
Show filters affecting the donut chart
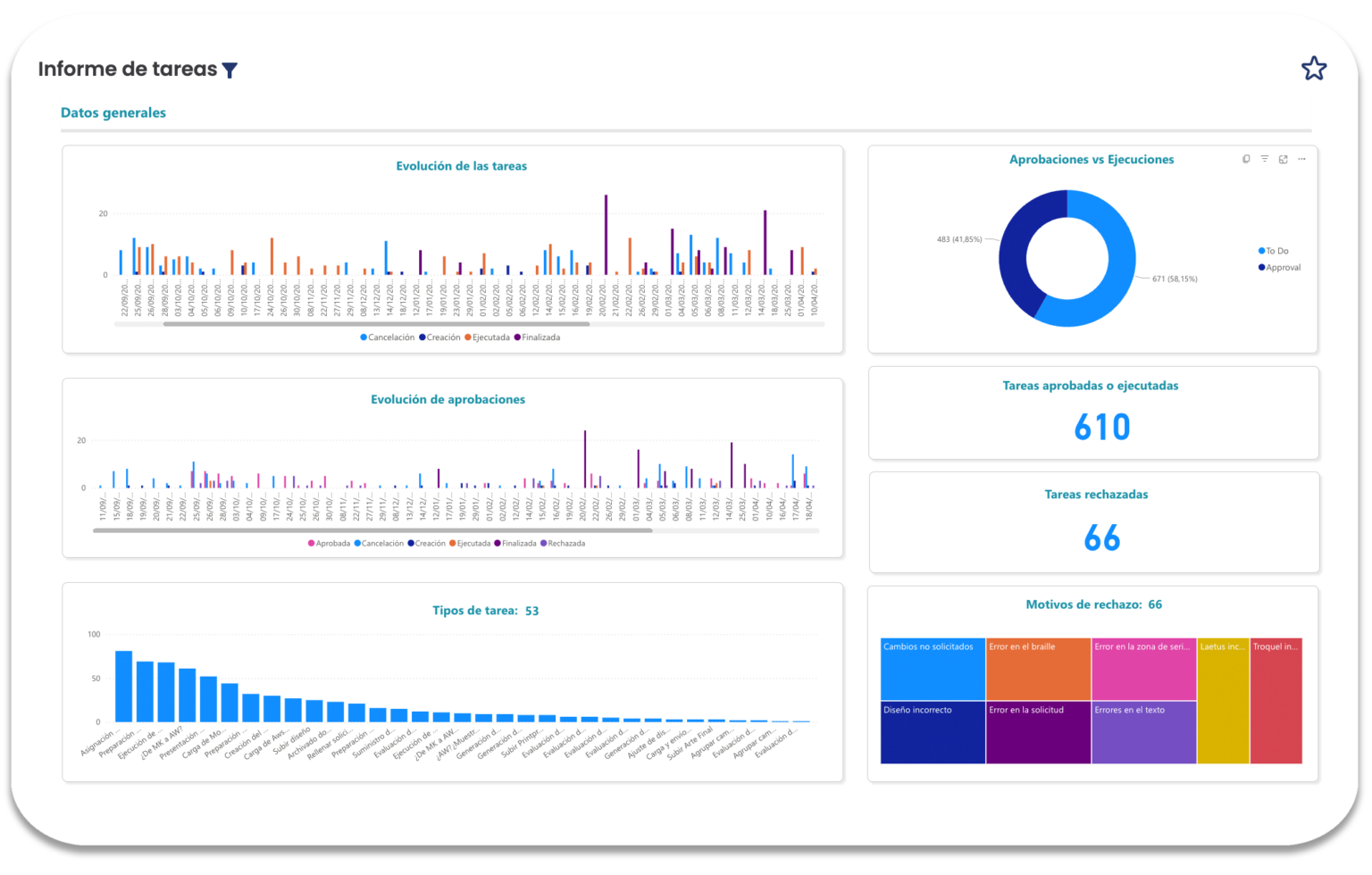pyautogui.click(x=1264, y=159)
